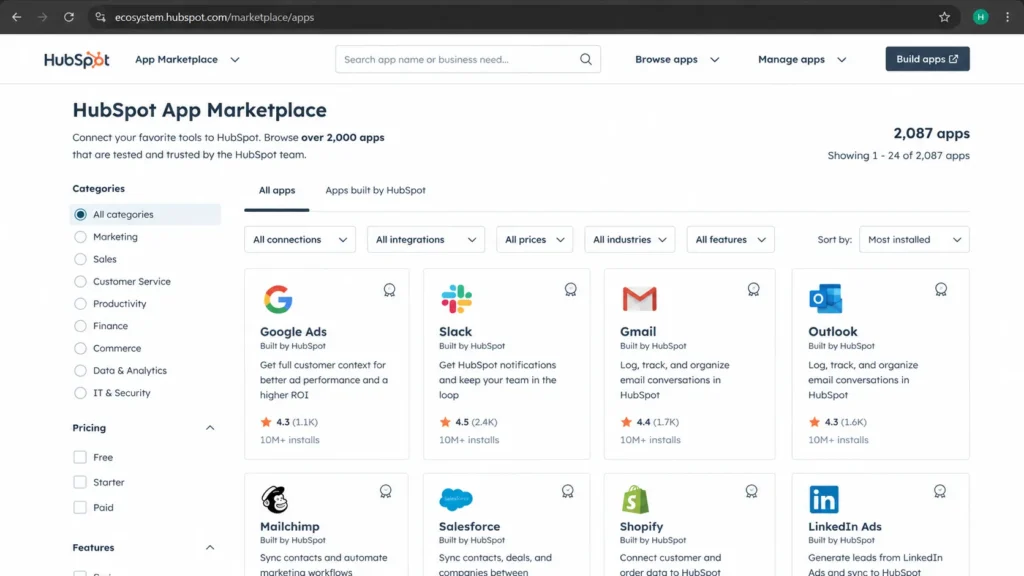Click certified badge on Mailchimp card

pos(386,491)
